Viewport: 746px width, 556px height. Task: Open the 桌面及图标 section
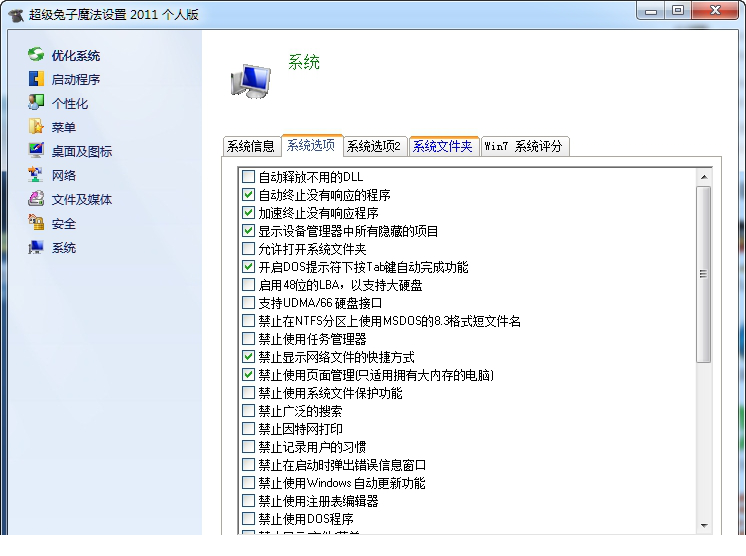tap(82, 151)
